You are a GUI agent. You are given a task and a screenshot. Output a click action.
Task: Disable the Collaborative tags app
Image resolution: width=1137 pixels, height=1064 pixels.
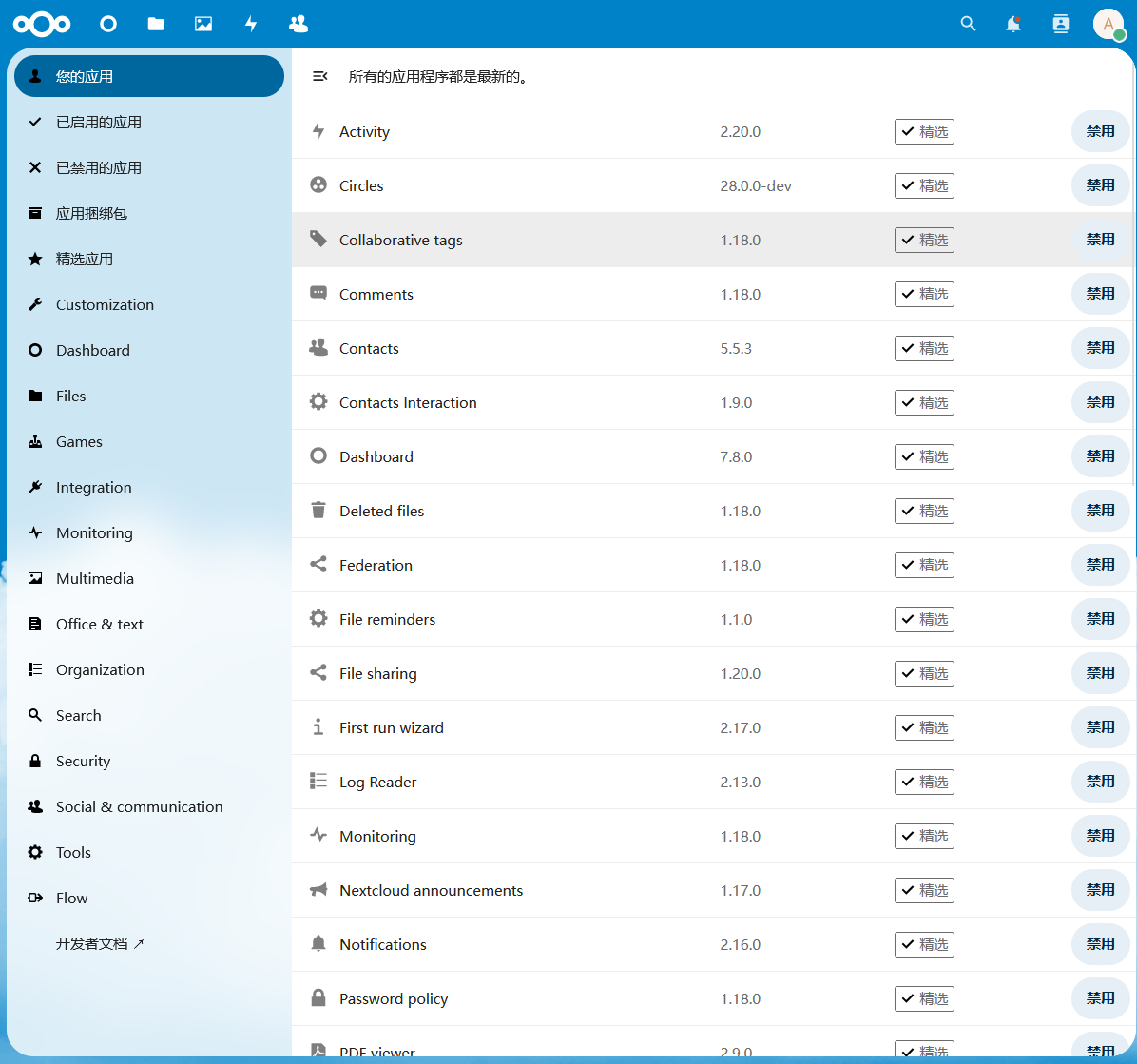[1100, 240]
